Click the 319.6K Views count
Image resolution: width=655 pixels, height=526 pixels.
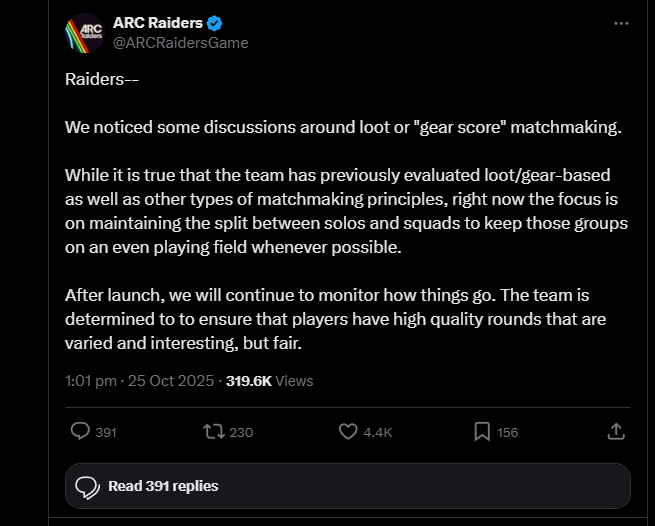269,381
